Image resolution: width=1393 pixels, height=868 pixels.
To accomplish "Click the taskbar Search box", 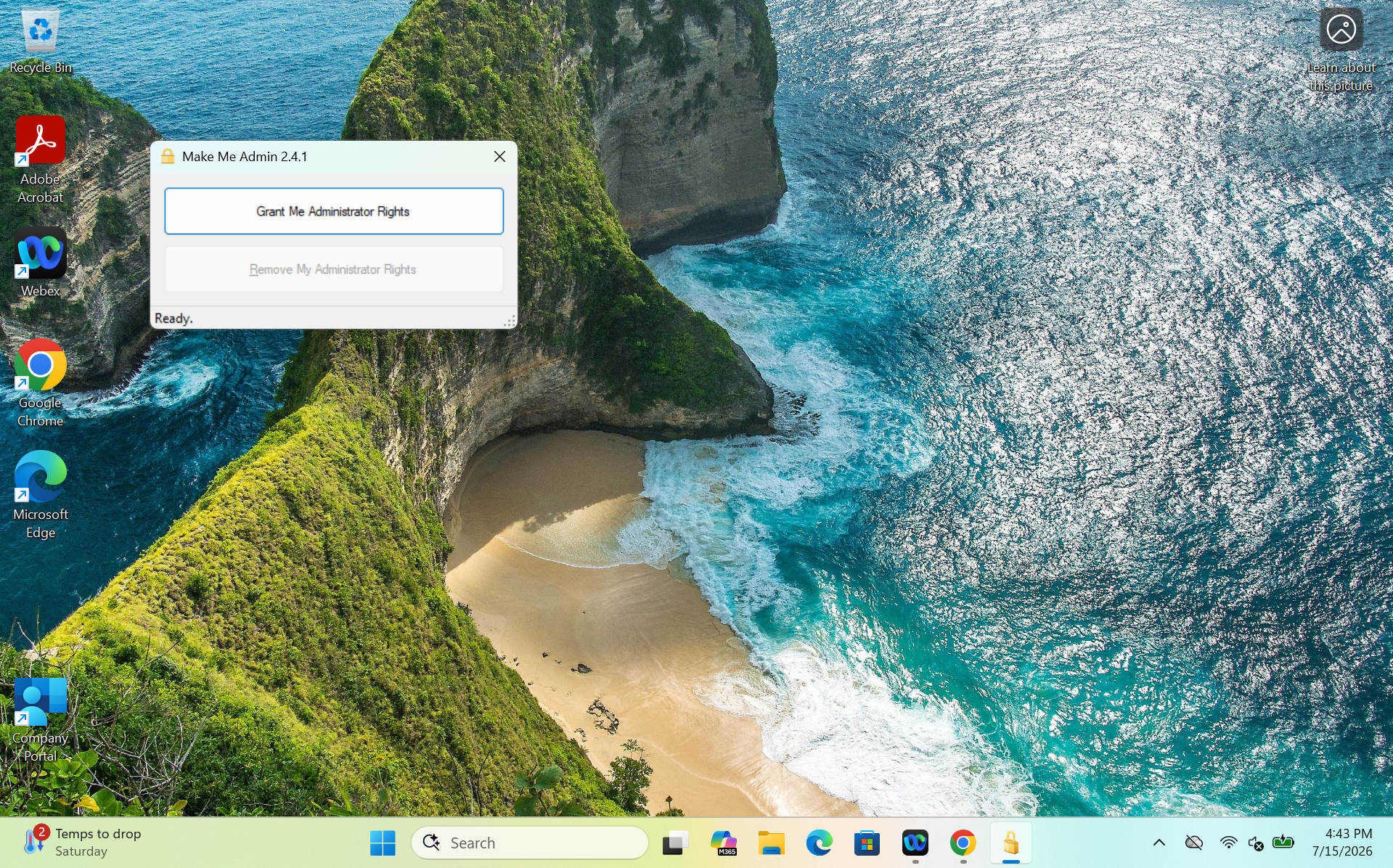I will (530, 843).
